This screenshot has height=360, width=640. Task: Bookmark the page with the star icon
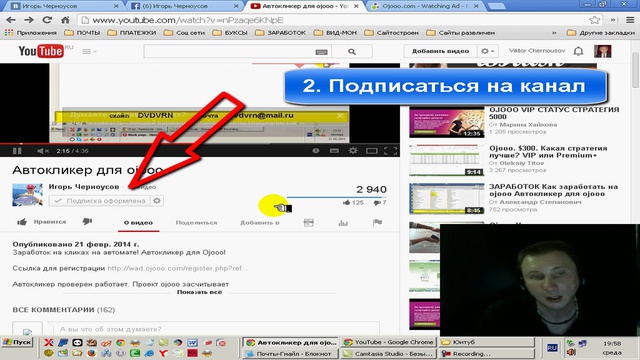[x=594, y=20]
